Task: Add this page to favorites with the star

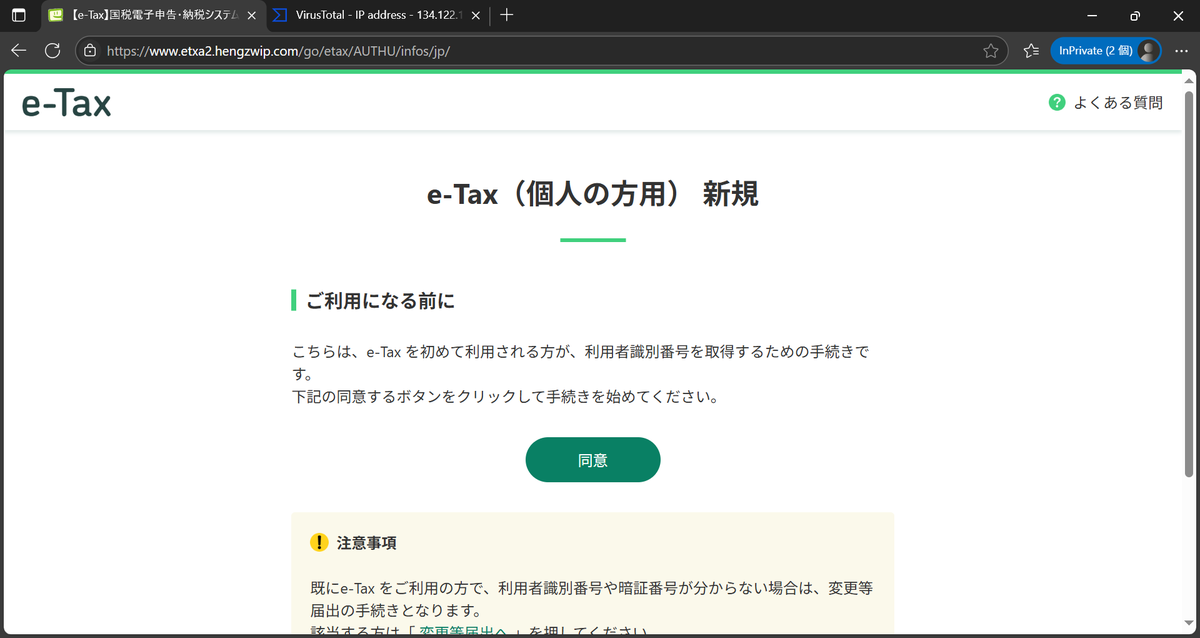Action: point(991,51)
